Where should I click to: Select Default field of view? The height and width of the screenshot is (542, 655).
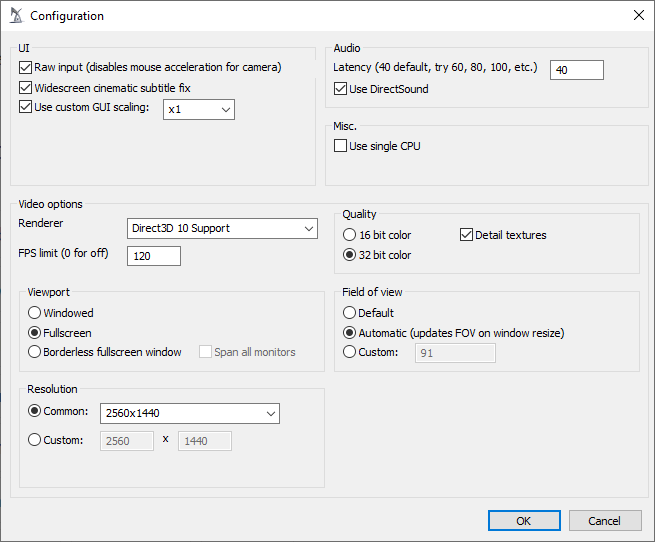coord(349,313)
